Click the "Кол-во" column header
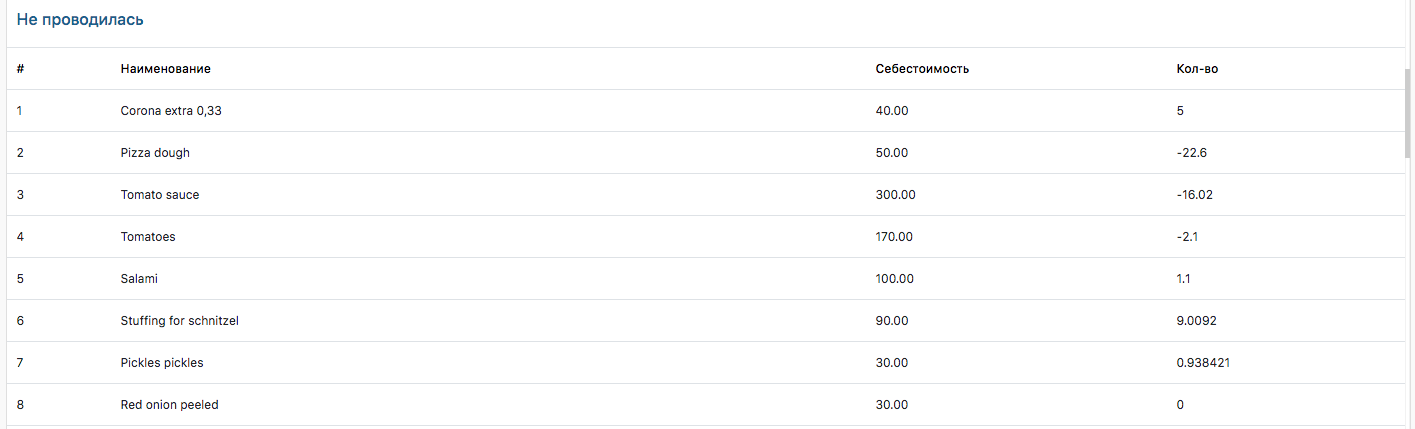This screenshot has height=429, width=1415. point(1197,69)
